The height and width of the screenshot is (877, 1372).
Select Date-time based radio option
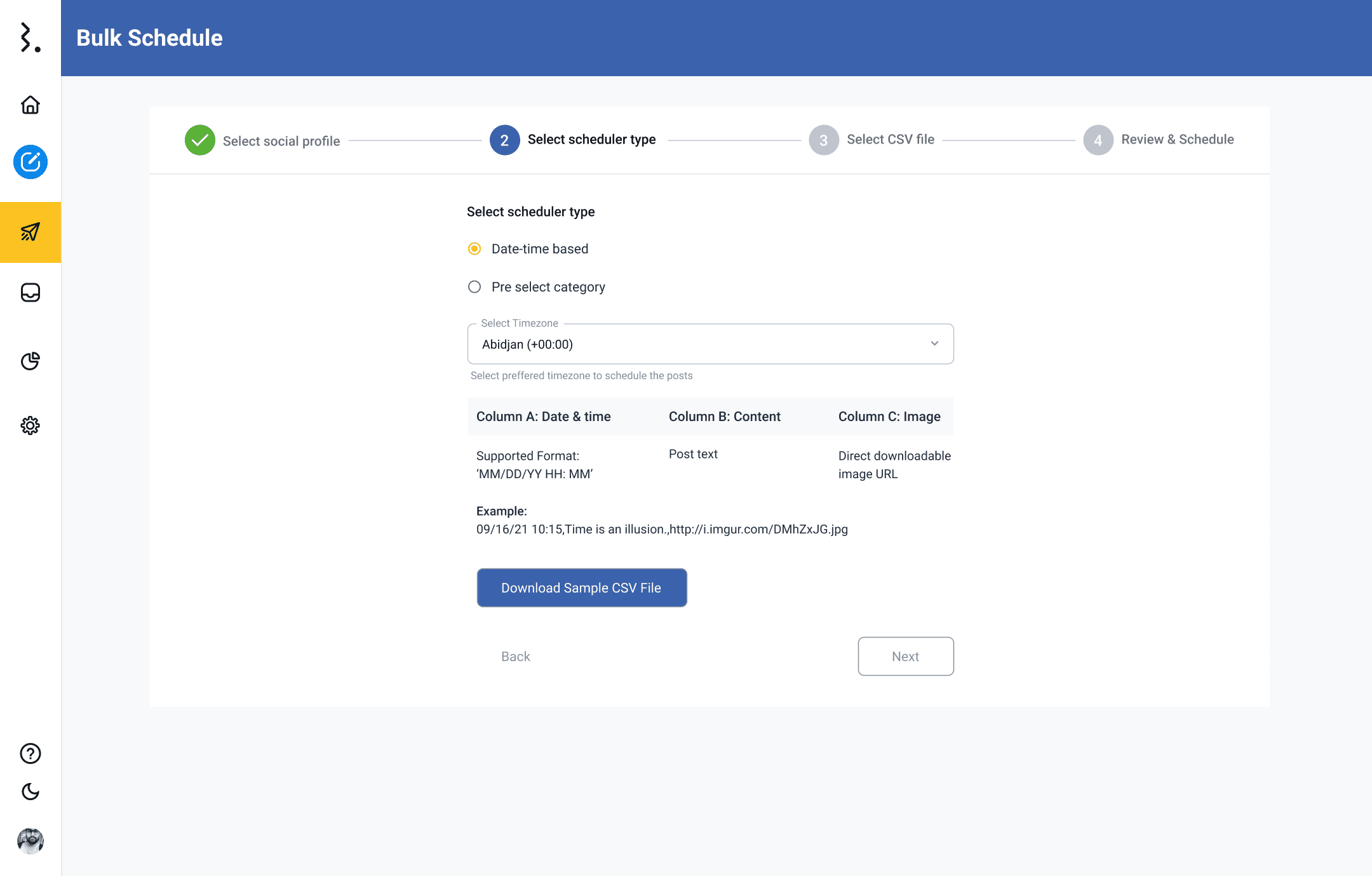(474, 249)
